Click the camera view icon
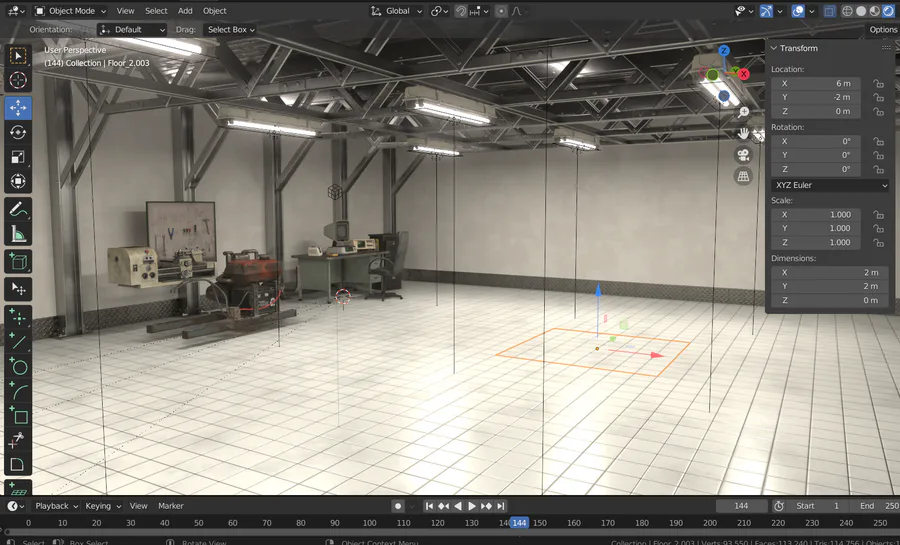Viewport: 900px width, 545px height. pyautogui.click(x=743, y=155)
